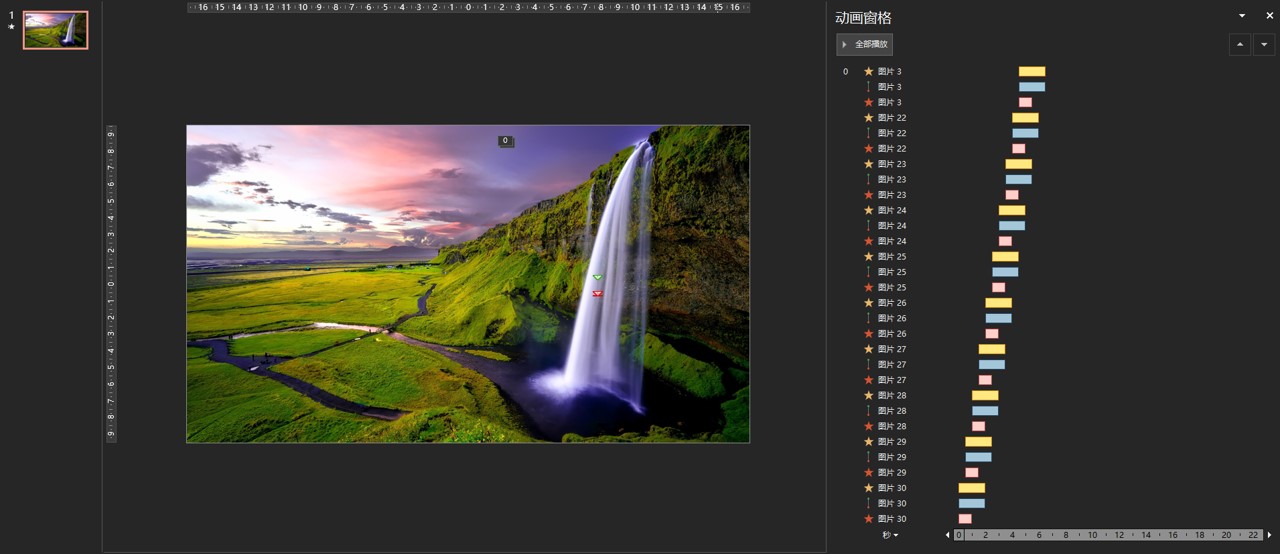The image size is (1280, 554).
Task: Click red star icon of 图片 22
Action: (x=868, y=149)
